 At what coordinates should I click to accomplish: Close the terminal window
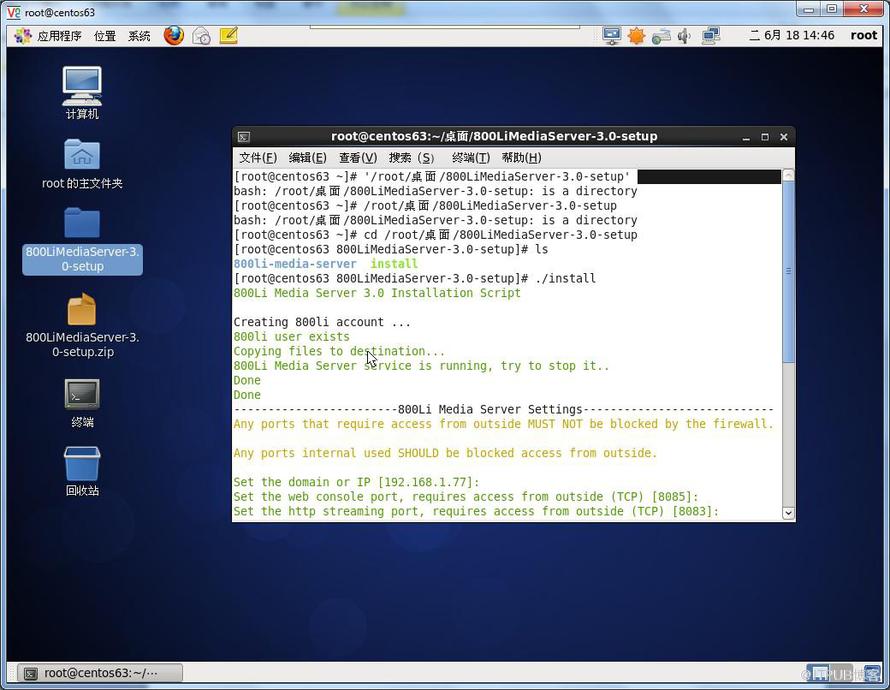click(x=783, y=137)
